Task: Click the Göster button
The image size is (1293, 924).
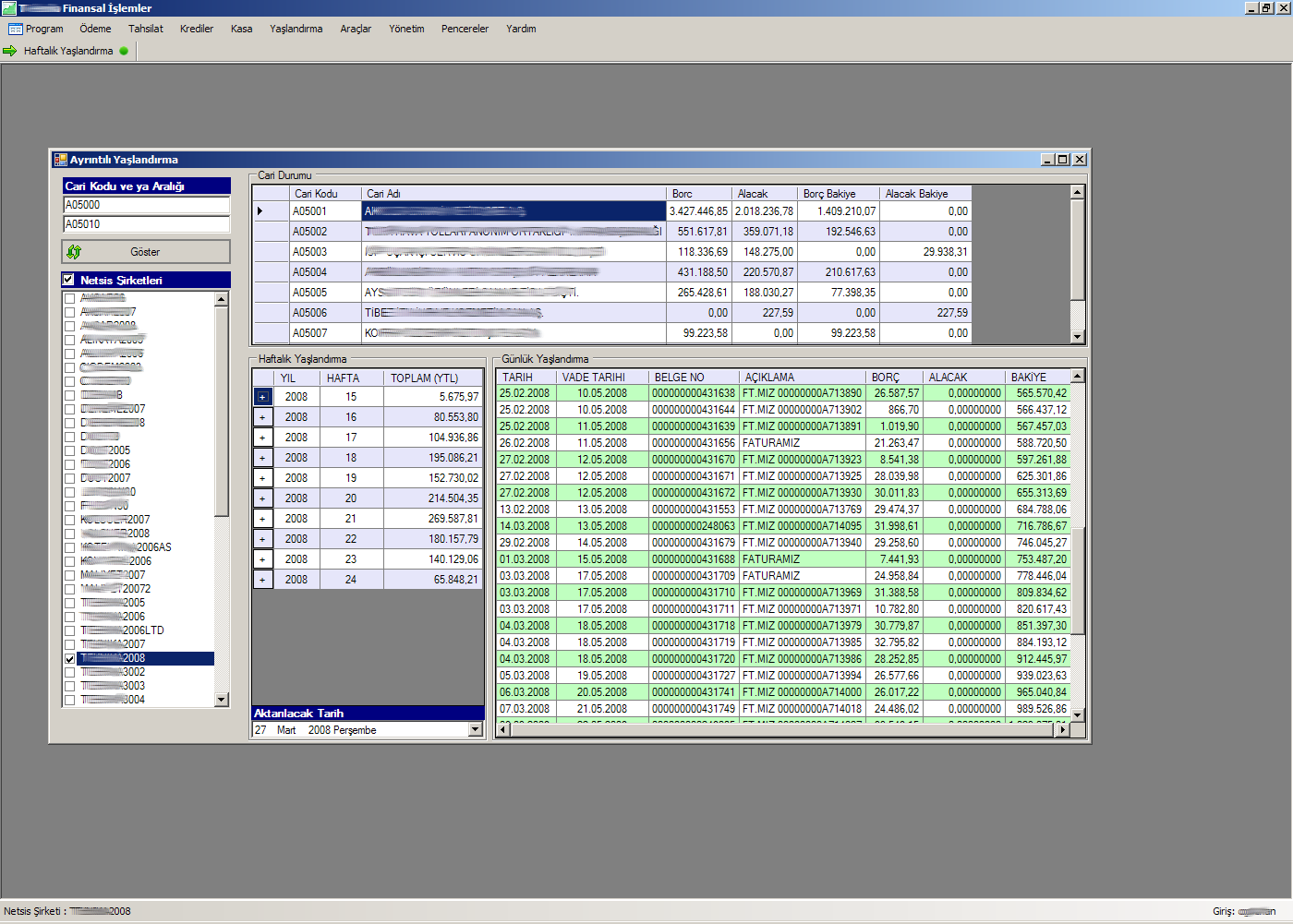Action: pos(146,252)
